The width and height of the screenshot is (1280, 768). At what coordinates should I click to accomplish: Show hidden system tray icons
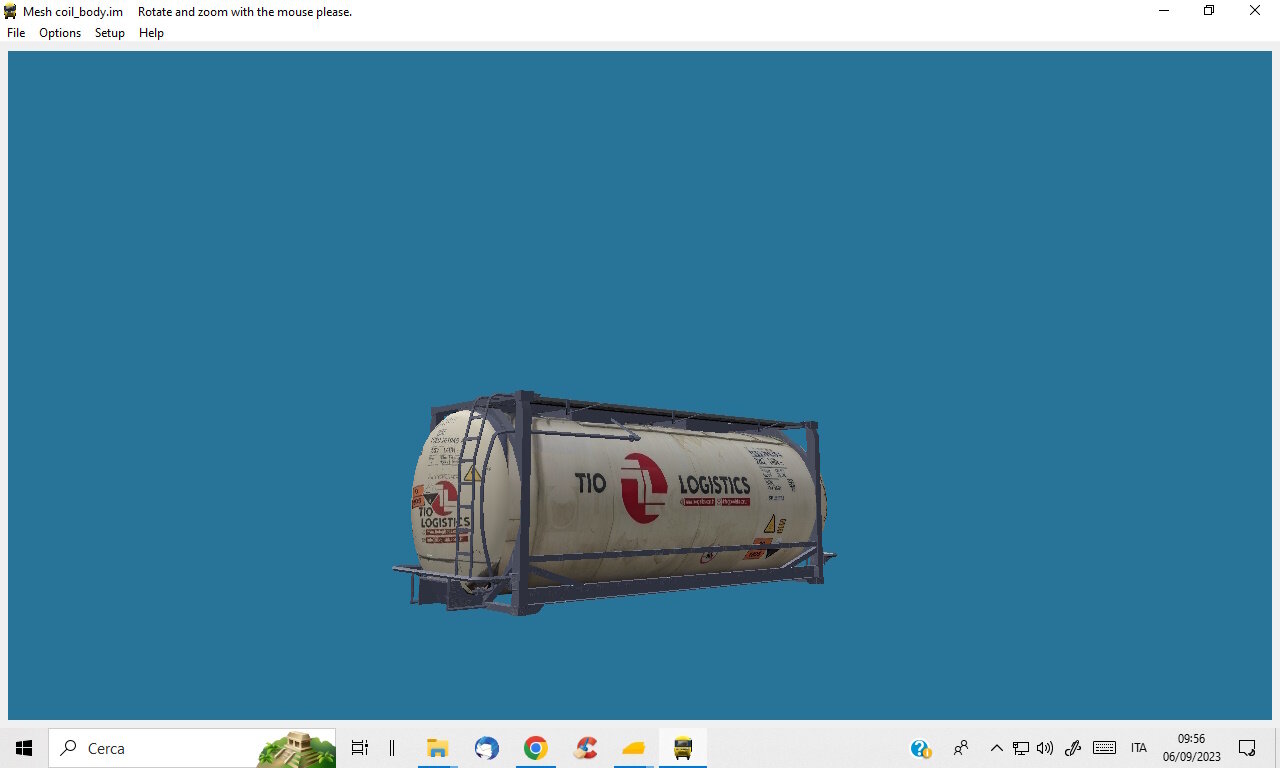tap(996, 748)
